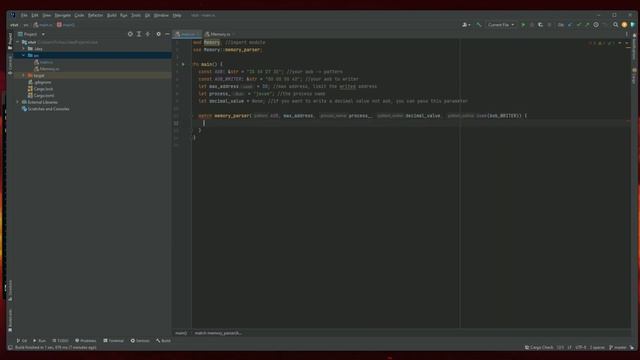
Task: Open the Current File run configuration dropdown
Action: click(501, 25)
